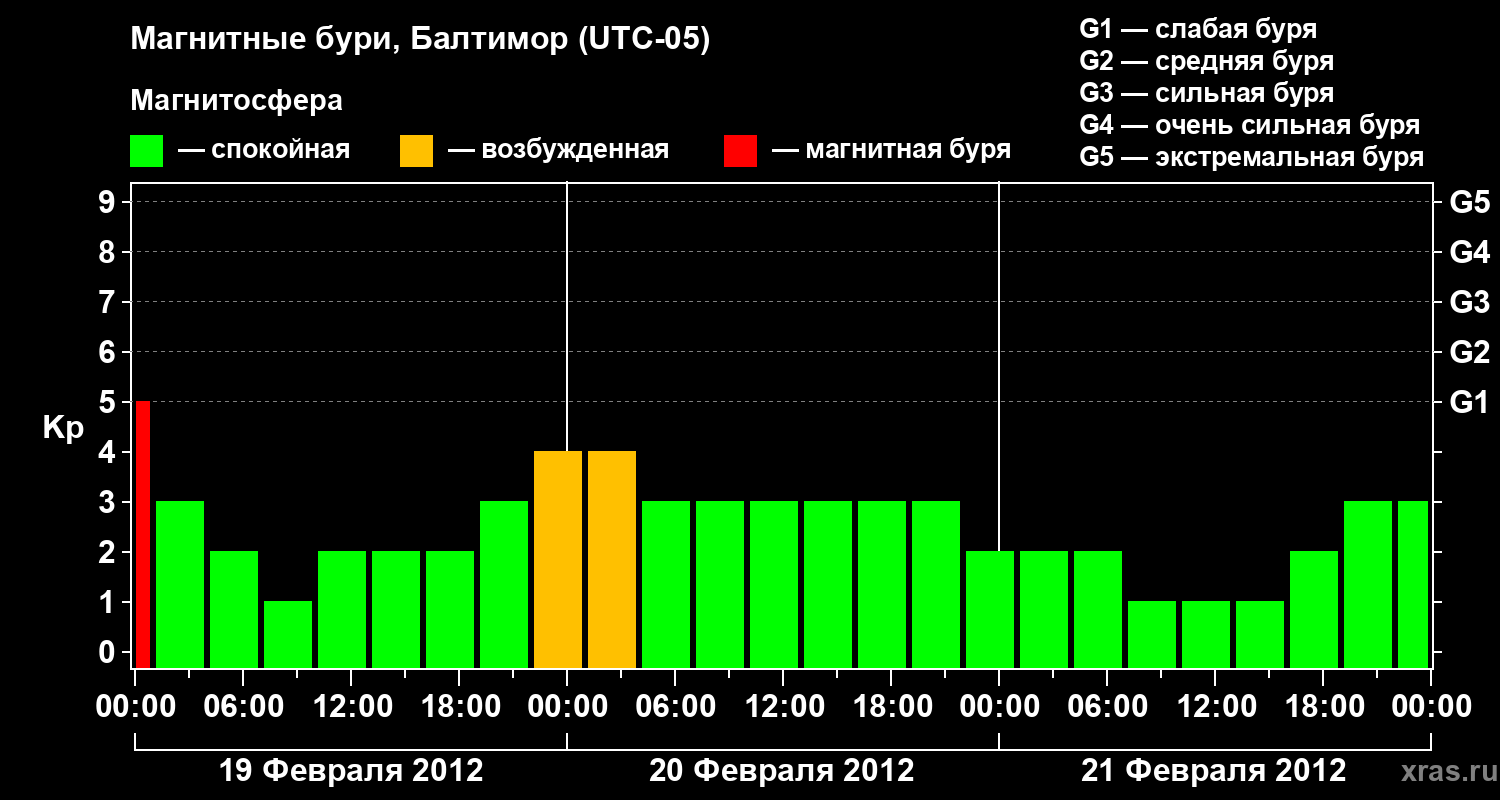Click the orange 'возбужденная' legend swatch
This screenshot has height=800, width=1500.
pos(416,151)
